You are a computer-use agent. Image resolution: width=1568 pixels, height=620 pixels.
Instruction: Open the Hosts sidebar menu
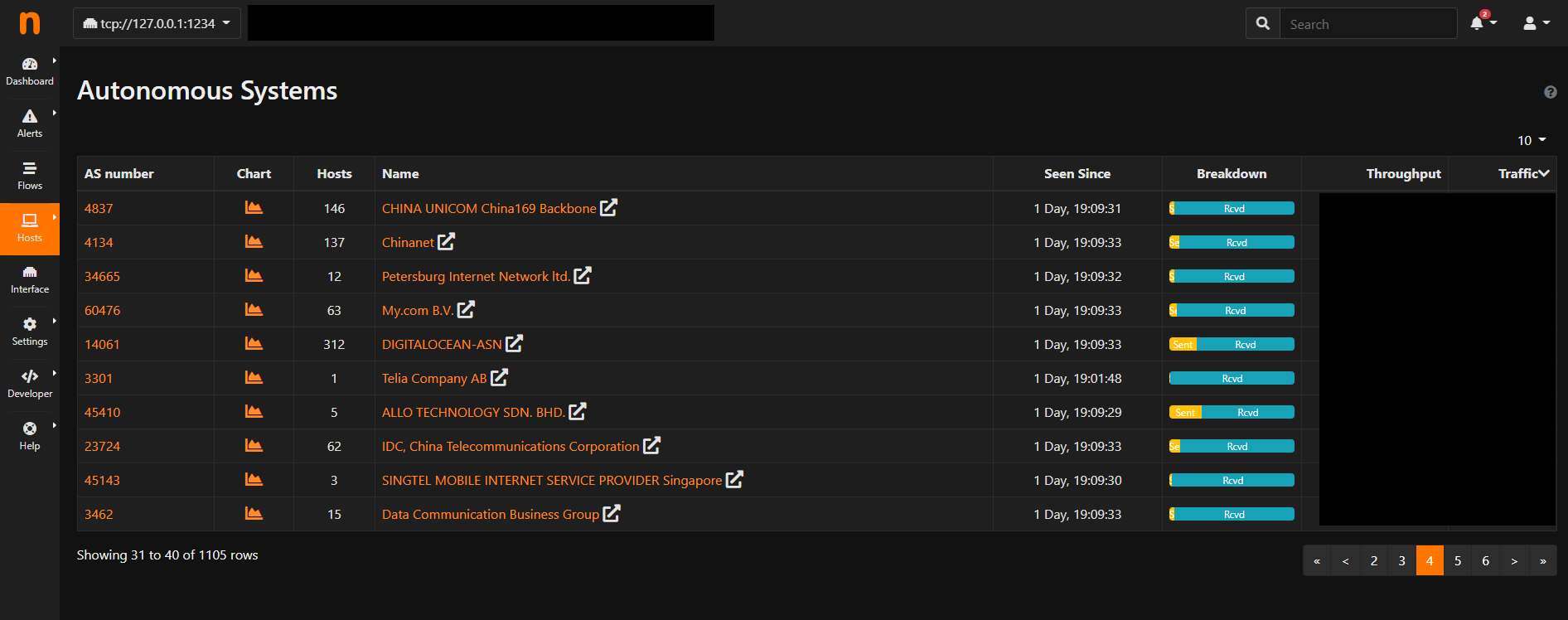(x=30, y=228)
